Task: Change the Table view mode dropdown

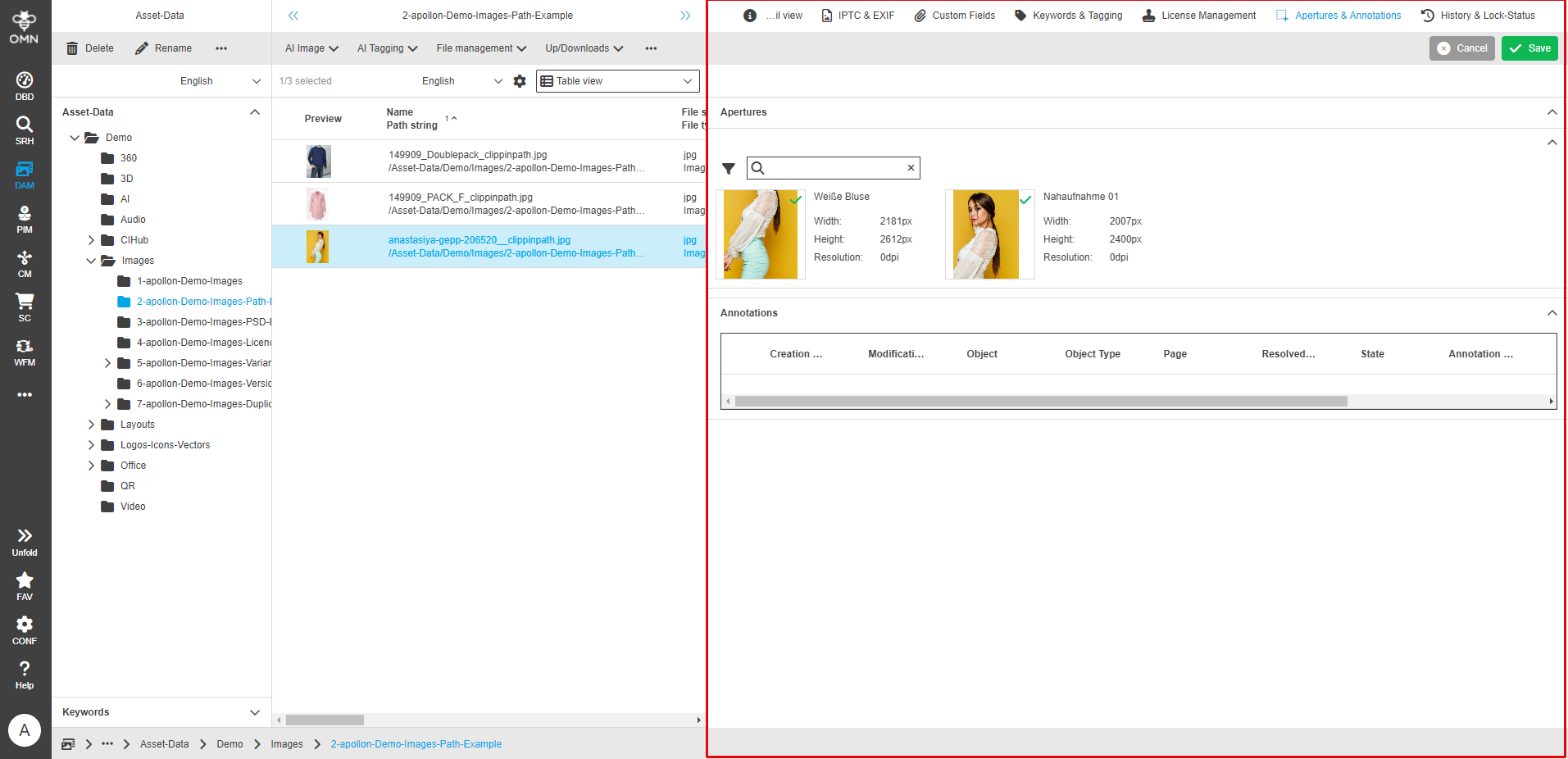Action: coord(618,81)
